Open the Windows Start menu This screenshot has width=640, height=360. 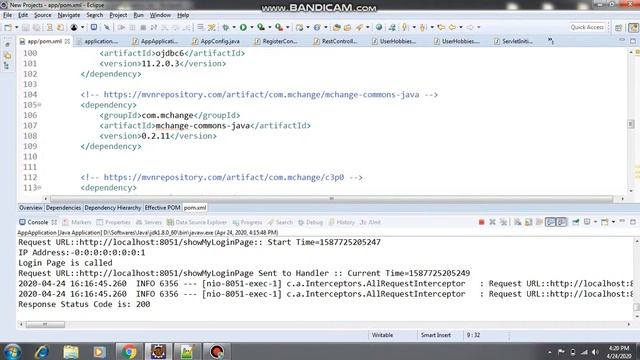point(12,351)
